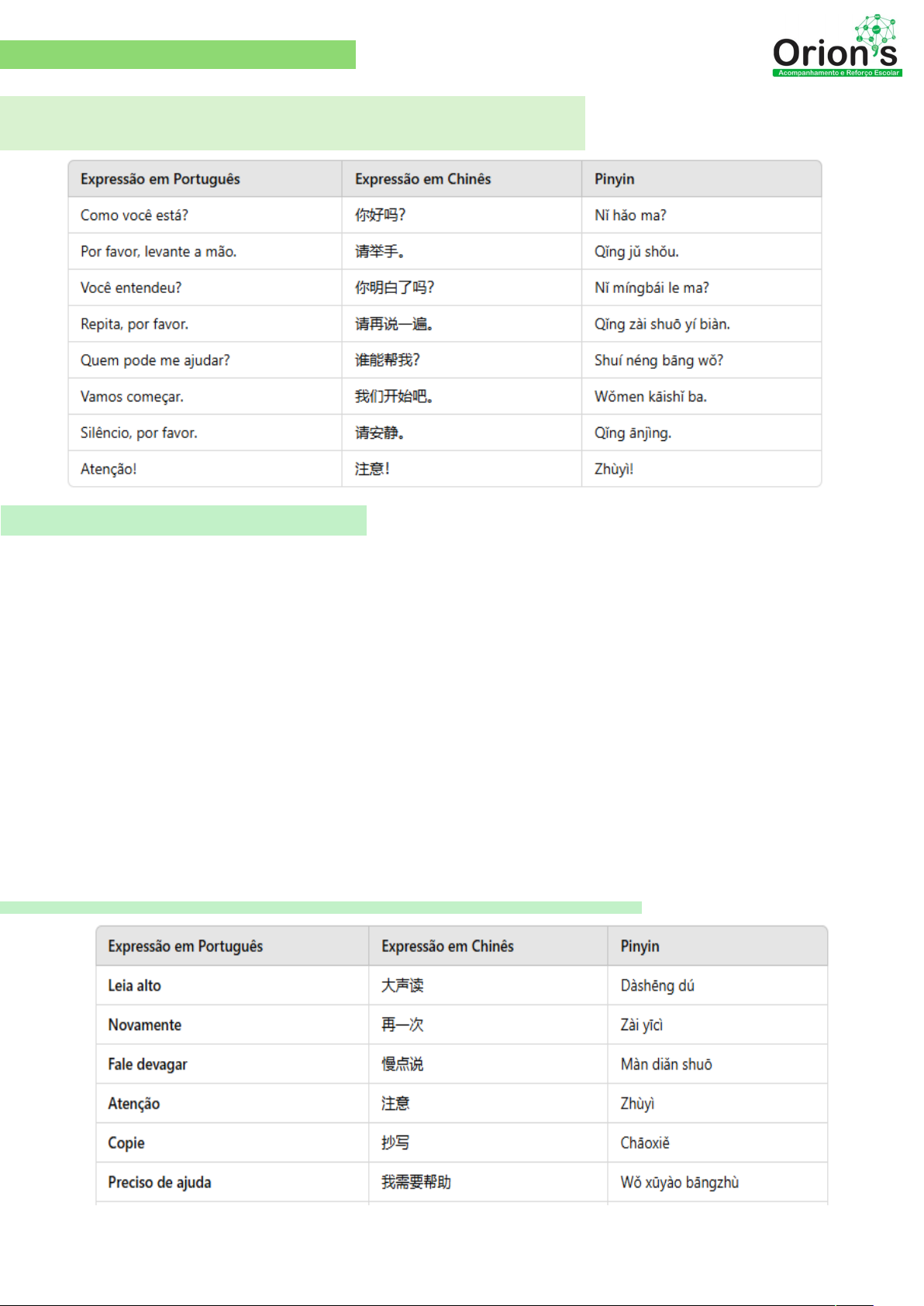
Task: Select pinyin "Qǐng zài shuō yí biàn."
Action: pos(661,324)
